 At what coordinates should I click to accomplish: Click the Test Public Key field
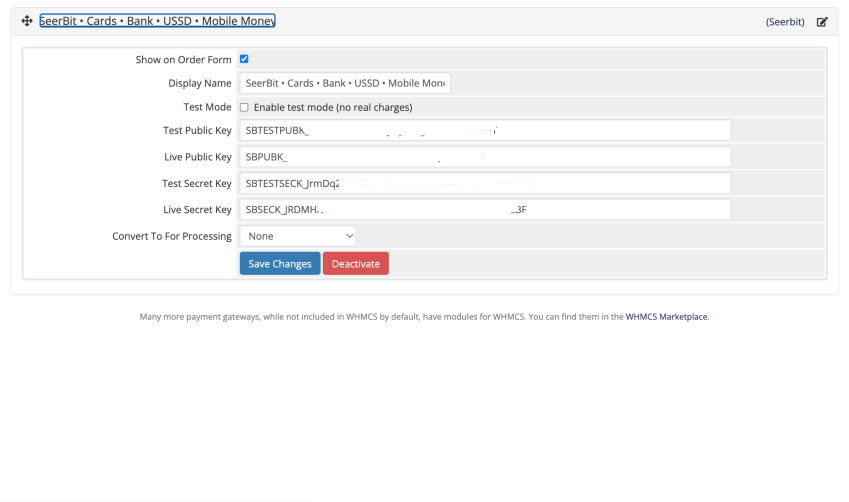click(485, 131)
